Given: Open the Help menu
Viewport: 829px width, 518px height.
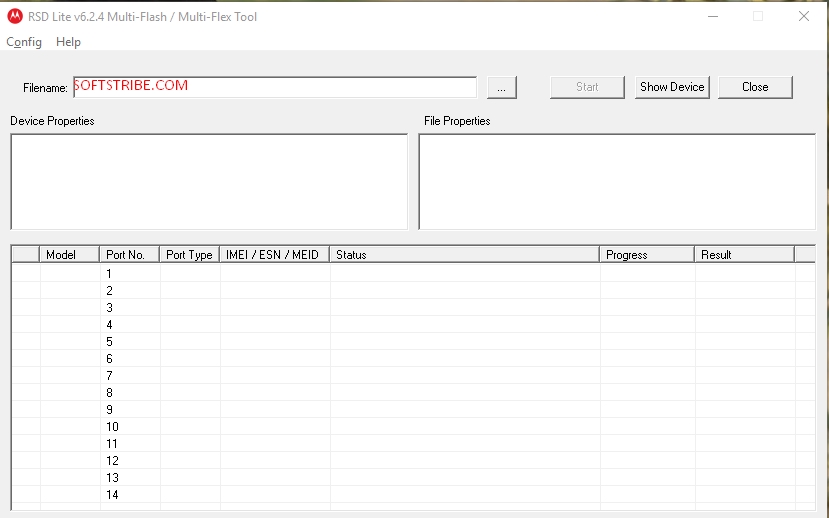Looking at the screenshot, I should point(68,42).
